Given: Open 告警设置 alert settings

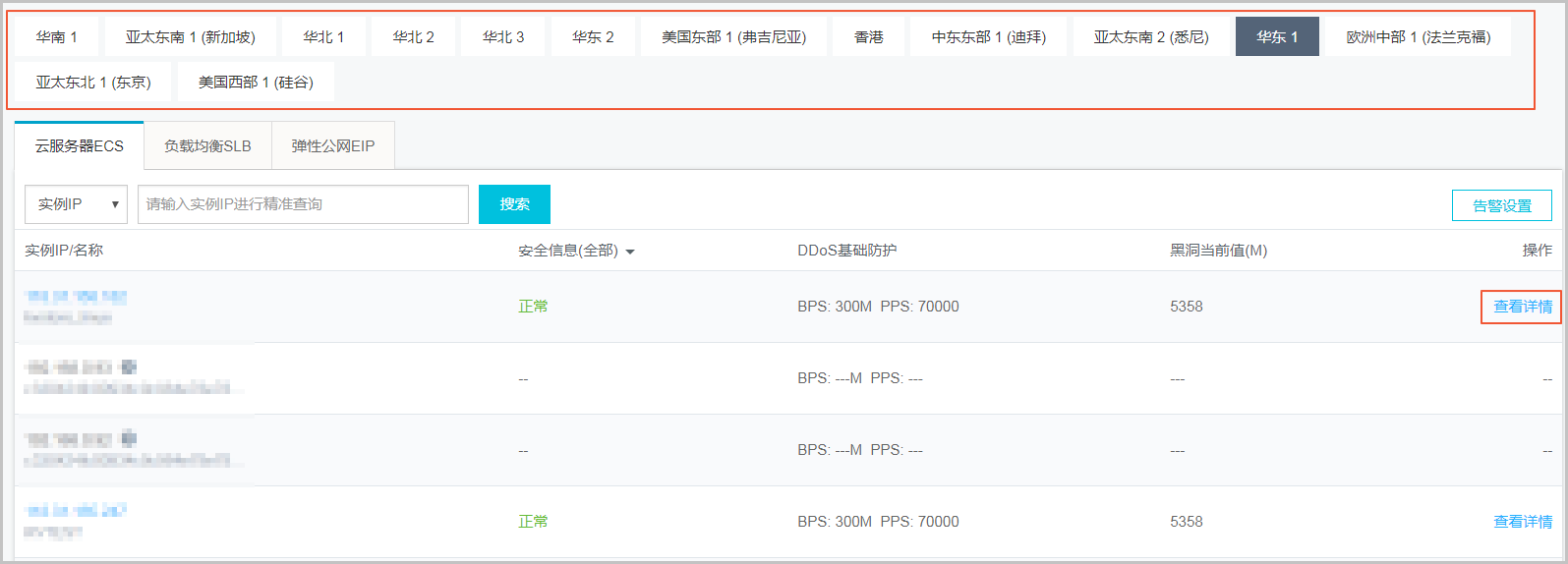Looking at the screenshot, I should click(1501, 206).
